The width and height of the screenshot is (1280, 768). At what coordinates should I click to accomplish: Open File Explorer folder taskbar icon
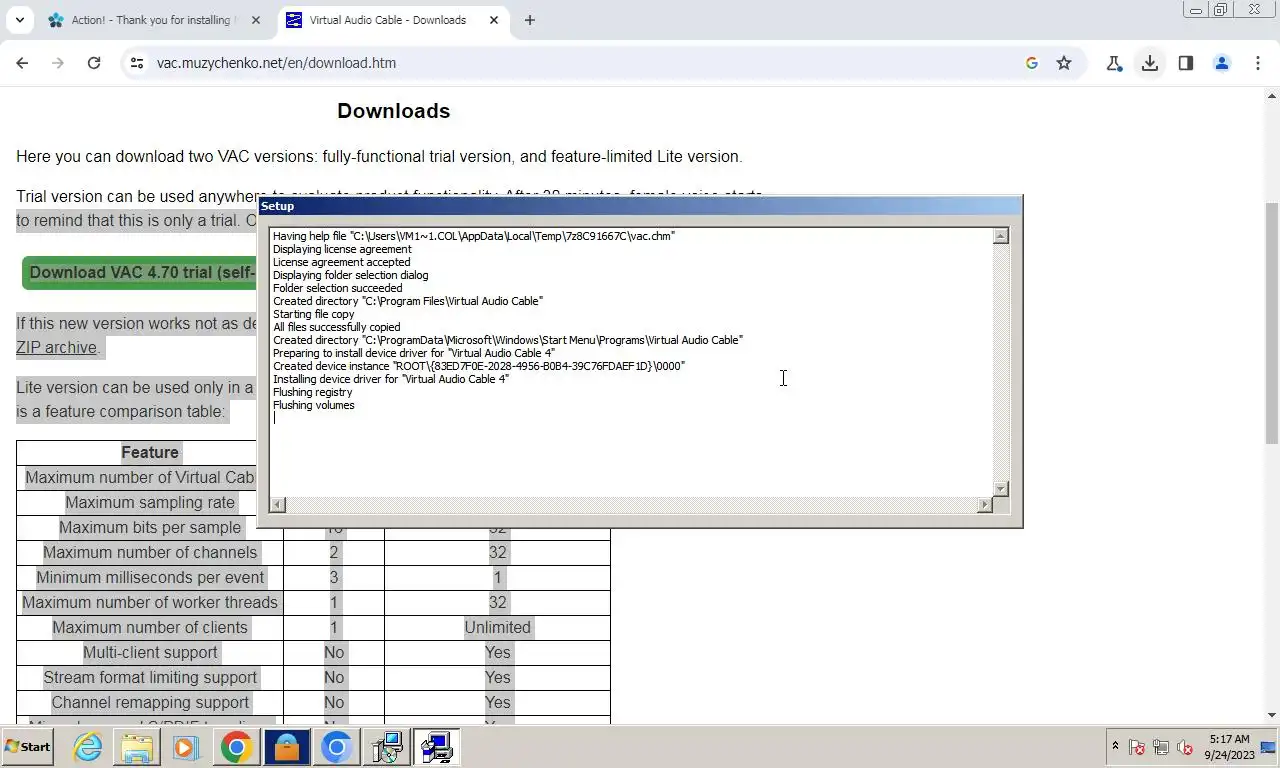pyautogui.click(x=137, y=747)
